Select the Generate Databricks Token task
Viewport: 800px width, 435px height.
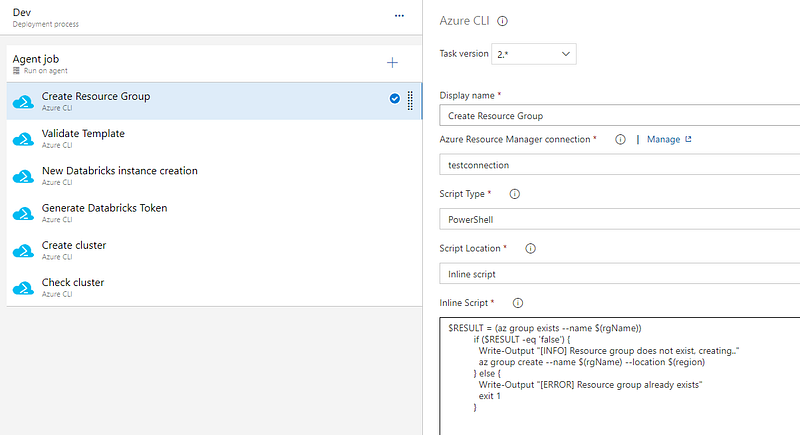pyautogui.click(x=104, y=208)
